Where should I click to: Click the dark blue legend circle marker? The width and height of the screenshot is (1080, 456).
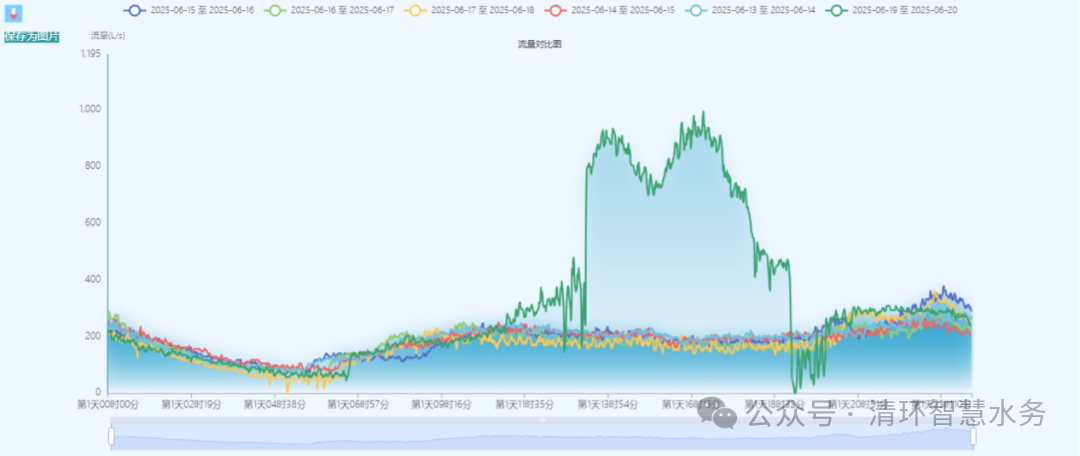(135, 9)
